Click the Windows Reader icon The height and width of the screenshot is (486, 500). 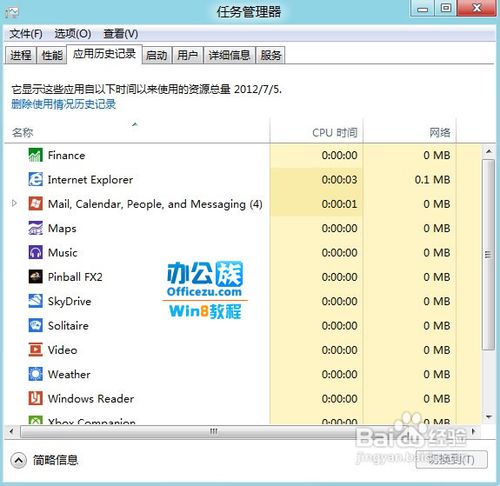pos(35,398)
